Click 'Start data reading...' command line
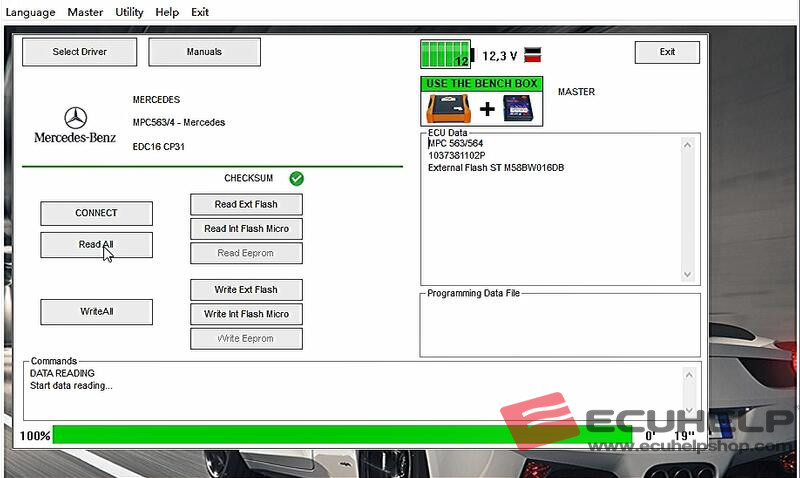 pyautogui.click(x=71, y=386)
